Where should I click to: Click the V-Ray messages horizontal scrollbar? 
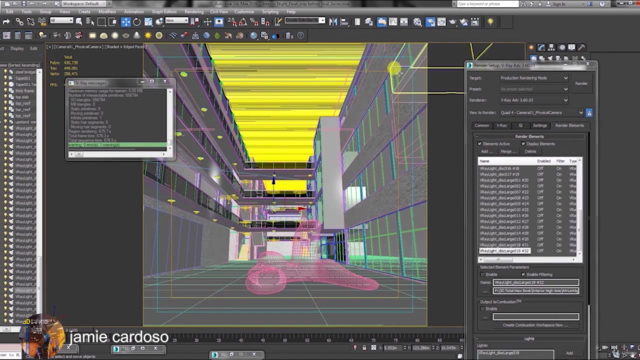point(118,154)
